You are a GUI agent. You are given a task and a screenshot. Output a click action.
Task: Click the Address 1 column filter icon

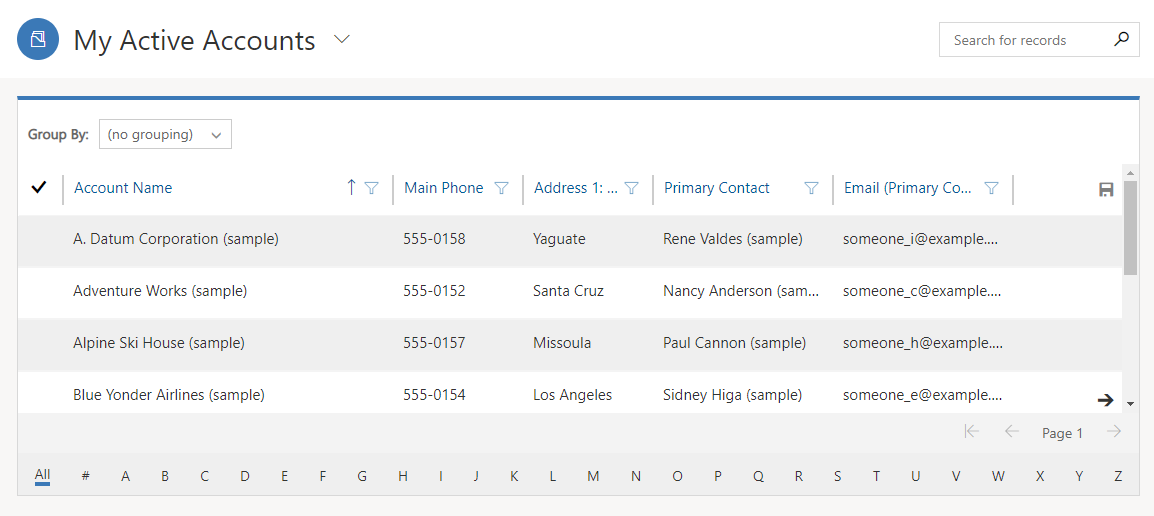click(631, 188)
